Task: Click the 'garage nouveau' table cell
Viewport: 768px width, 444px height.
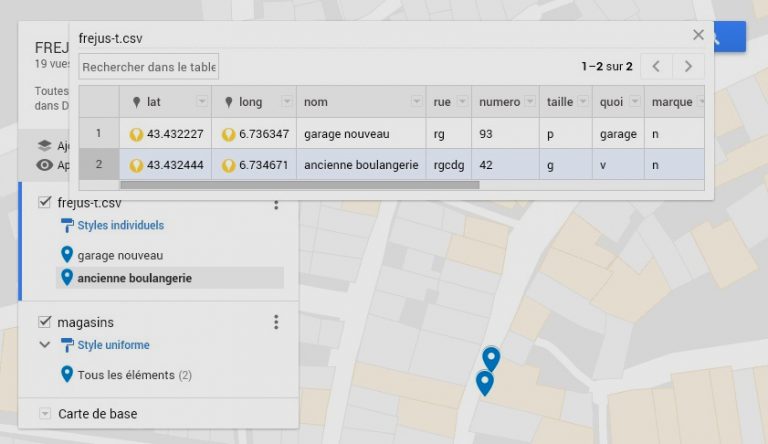Action: [x=361, y=133]
